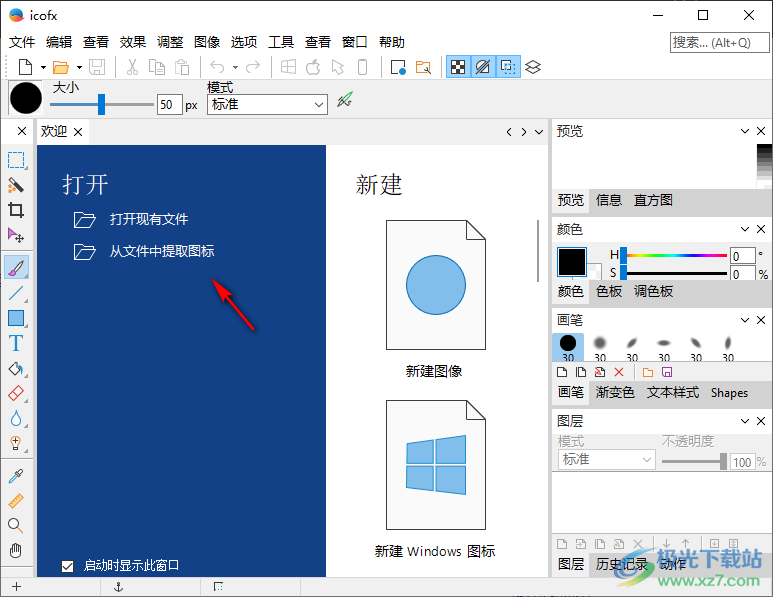Image resolution: width=773 pixels, height=597 pixels.
Task: Select the dodge lightbulb tool
Action: pos(16,443)
